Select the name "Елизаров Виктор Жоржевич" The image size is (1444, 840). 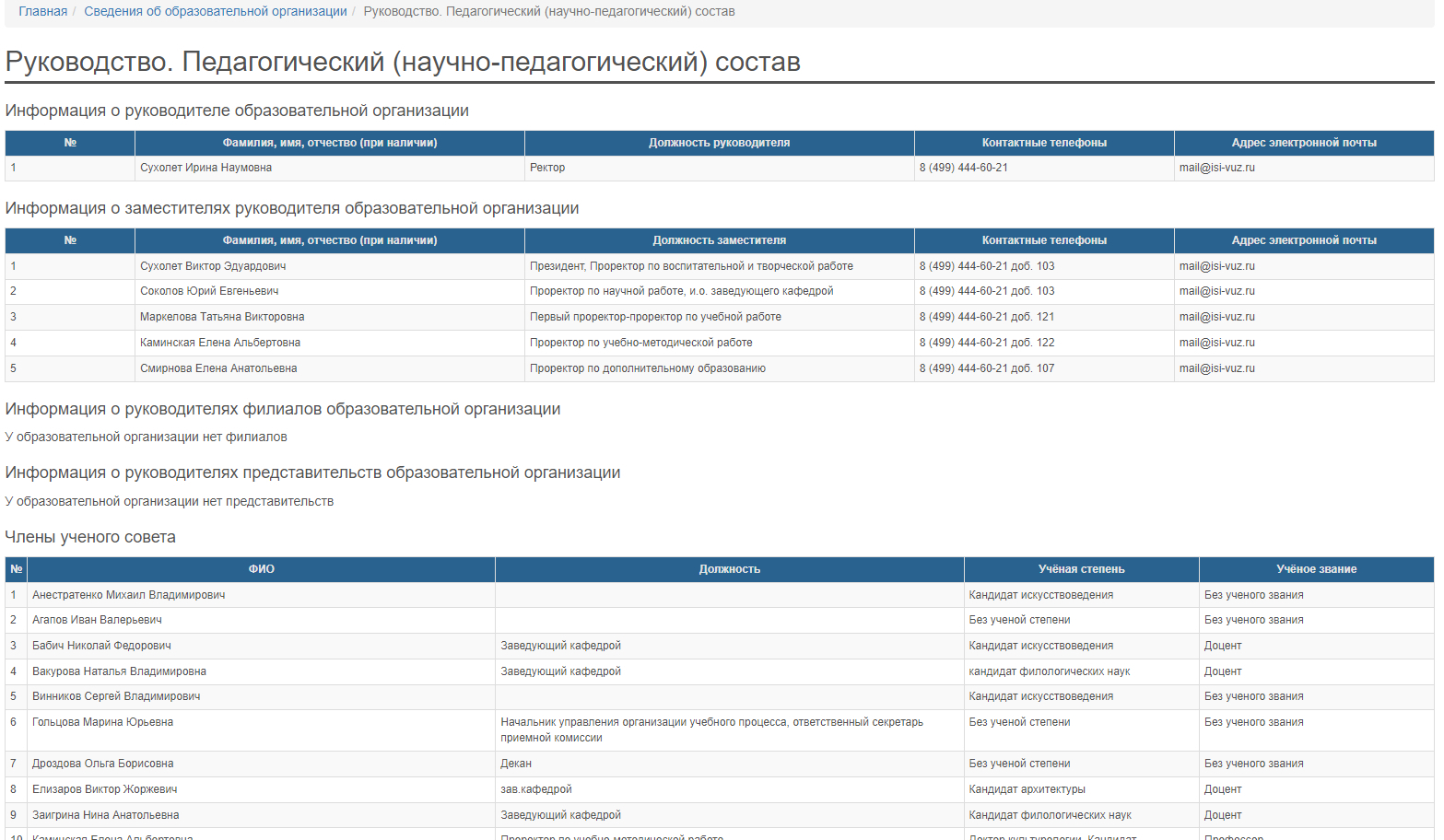105,789
